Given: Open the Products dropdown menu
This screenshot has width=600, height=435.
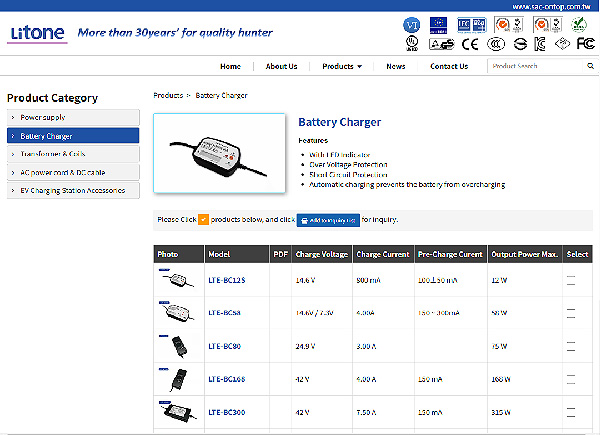Looking at the screenshot, I should point(342,66).
